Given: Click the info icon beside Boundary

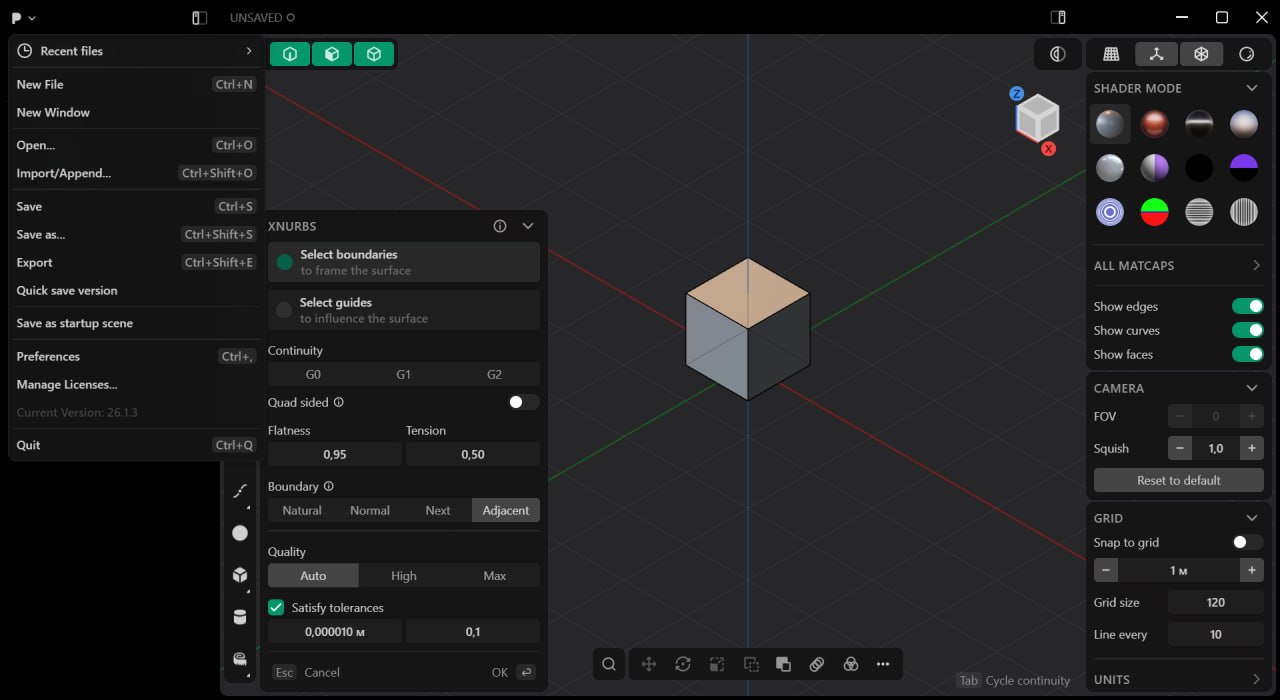Looking at the screenshot, I should (x=328, y=486).
